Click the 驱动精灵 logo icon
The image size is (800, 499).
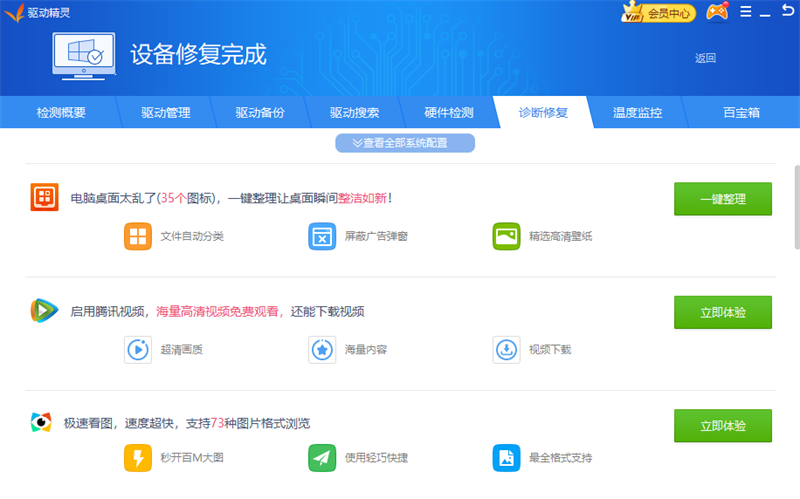[x=14, y=13]
